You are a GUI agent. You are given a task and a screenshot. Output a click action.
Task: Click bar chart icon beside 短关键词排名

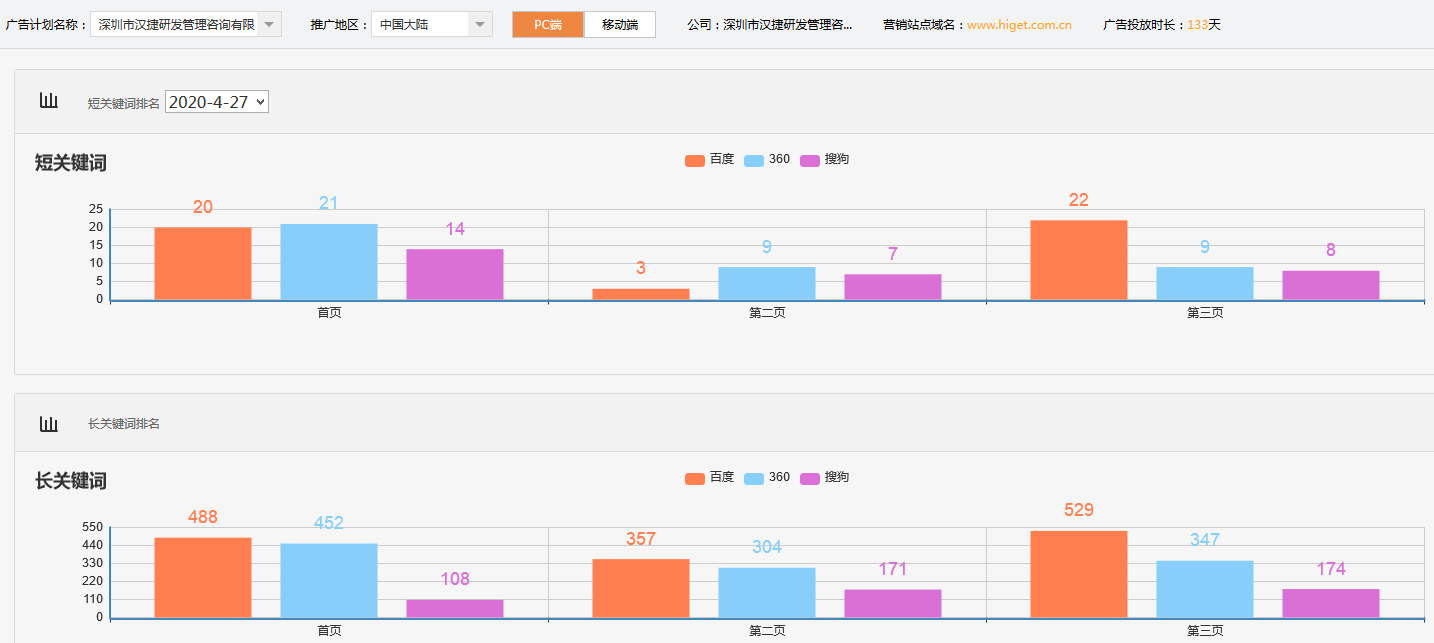(x=48, y=100)
